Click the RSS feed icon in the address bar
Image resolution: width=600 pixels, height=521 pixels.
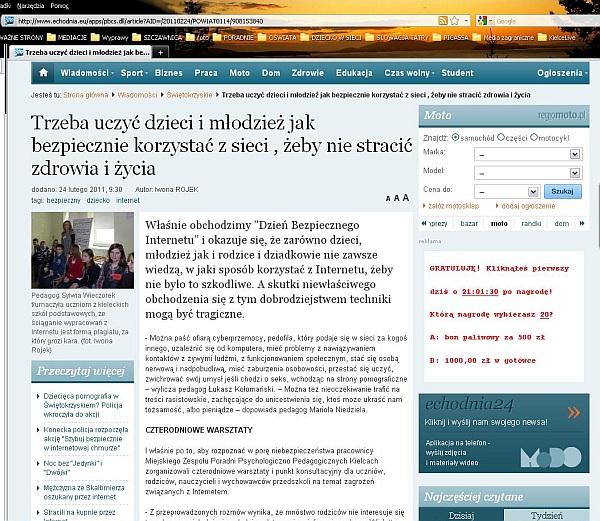[x=443, y=21]
